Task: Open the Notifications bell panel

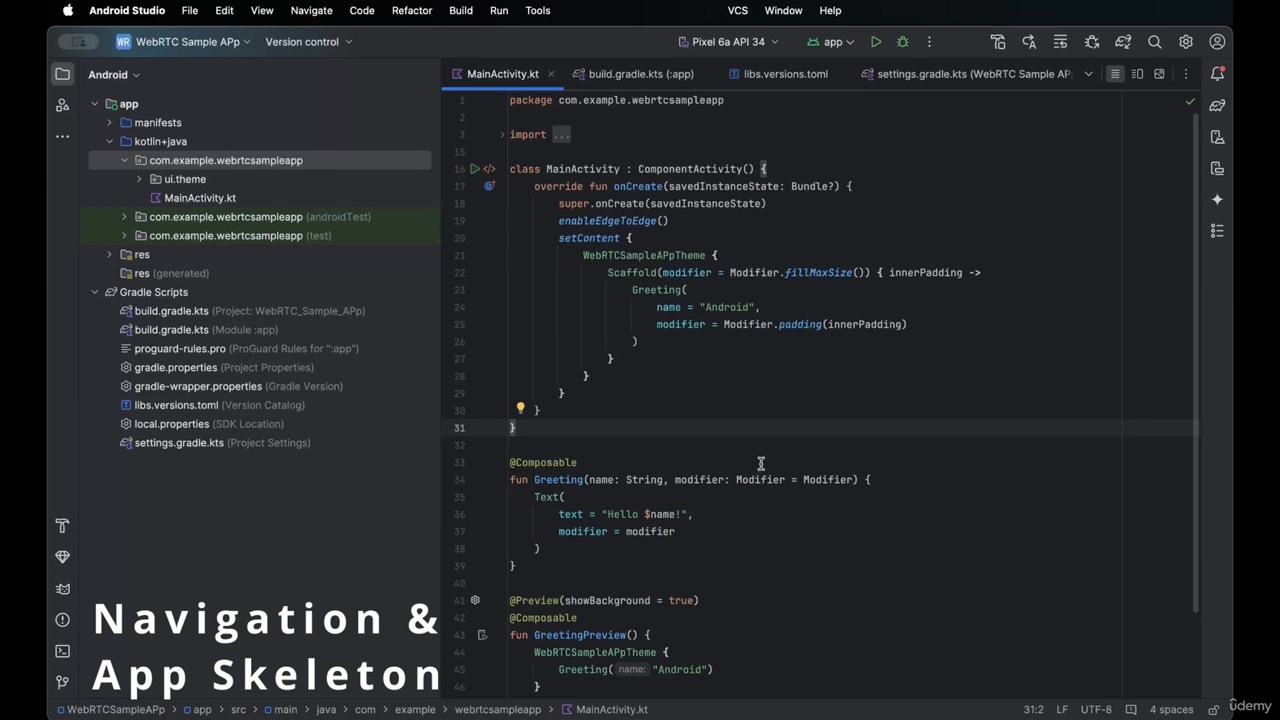Action: 1217,74
